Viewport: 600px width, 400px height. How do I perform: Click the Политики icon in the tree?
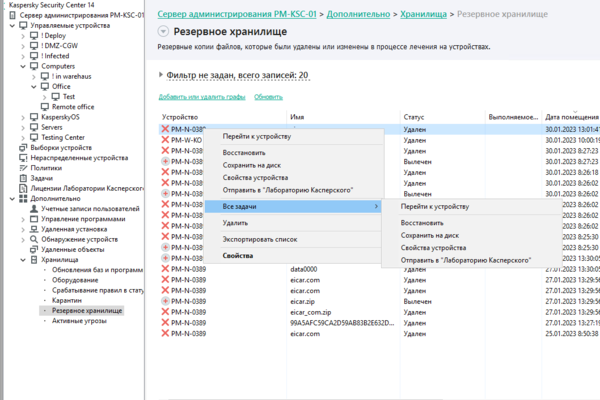(23, 168)
